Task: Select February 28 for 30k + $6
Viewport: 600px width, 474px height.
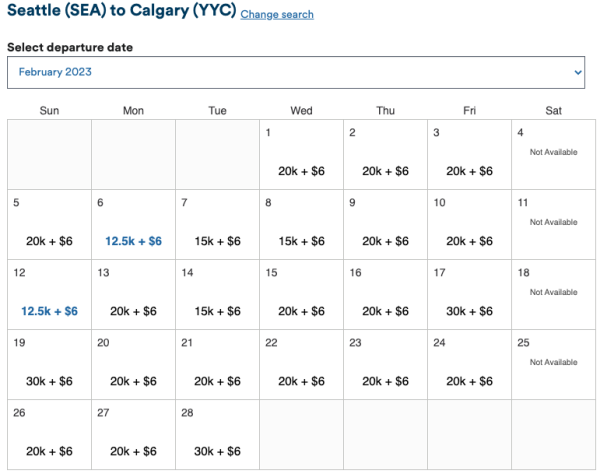Action: point(217,451)
